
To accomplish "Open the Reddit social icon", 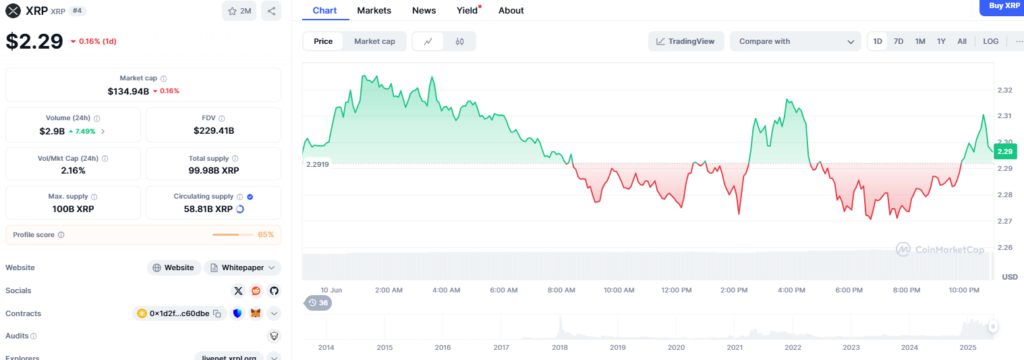I will point(256,291).
